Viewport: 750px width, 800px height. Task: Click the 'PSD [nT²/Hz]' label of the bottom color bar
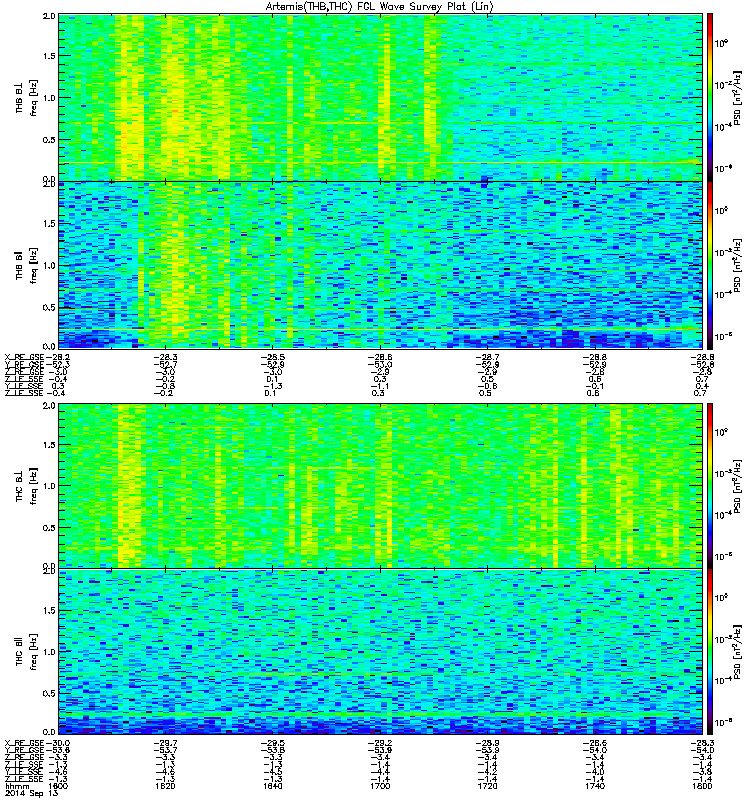point(738,652)
